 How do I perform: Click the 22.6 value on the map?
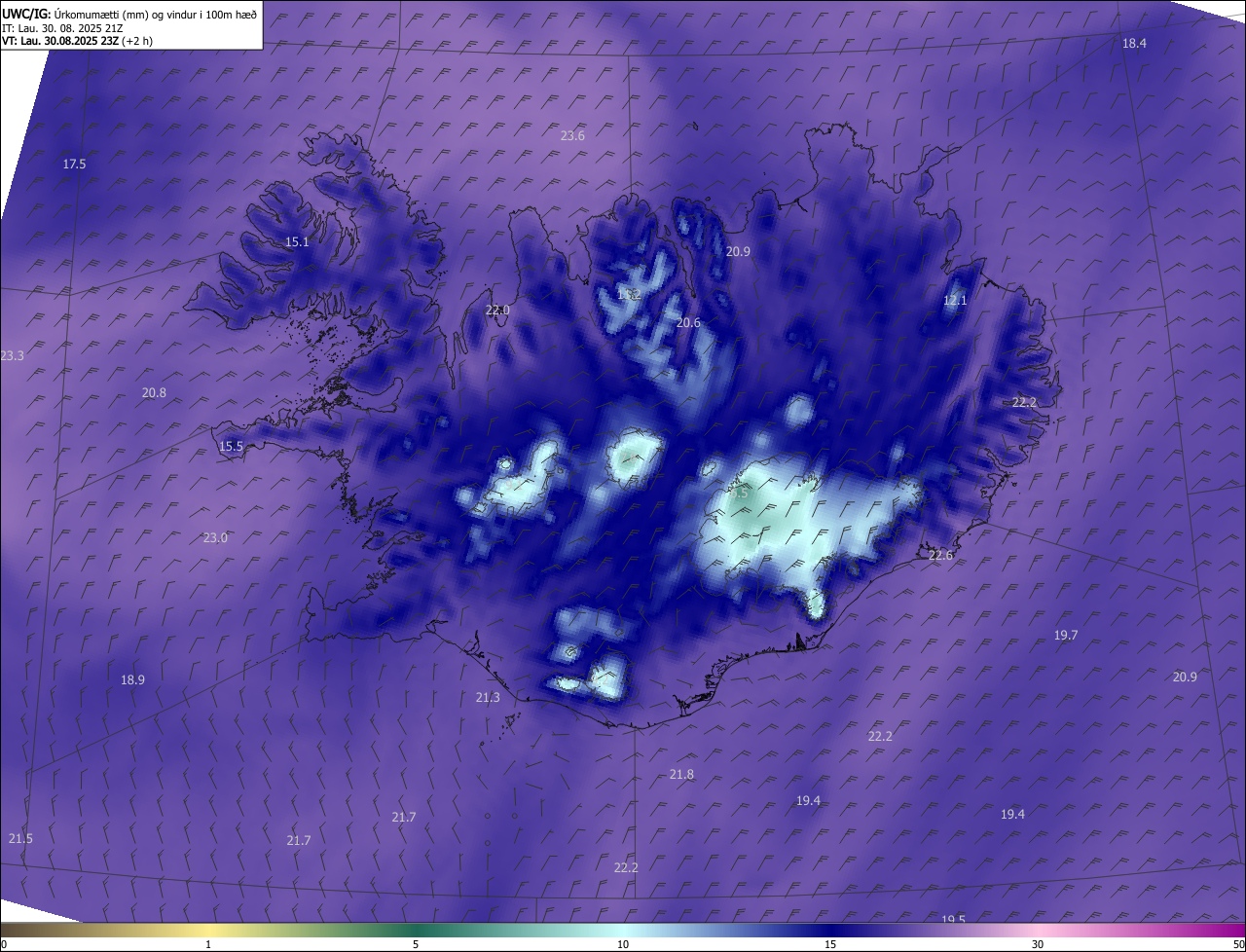pos(940,556)
